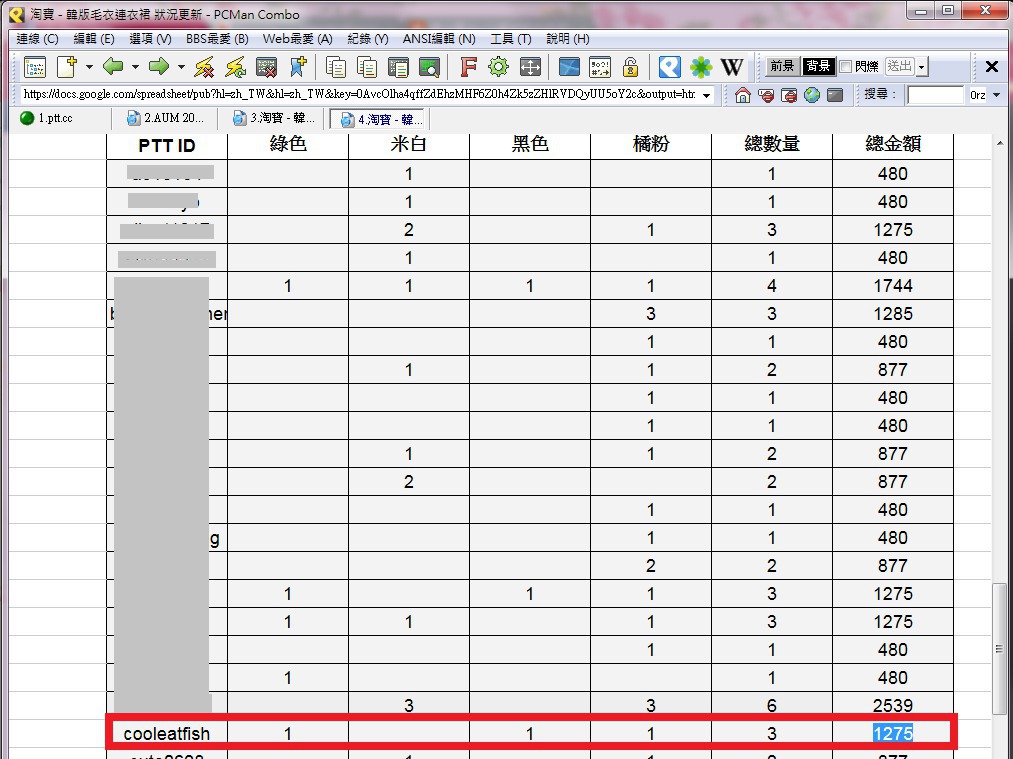The height and width of the screenshot is (759, 1013).
Task: Open Wikipedia W icon
Action: tap(732, 67)
